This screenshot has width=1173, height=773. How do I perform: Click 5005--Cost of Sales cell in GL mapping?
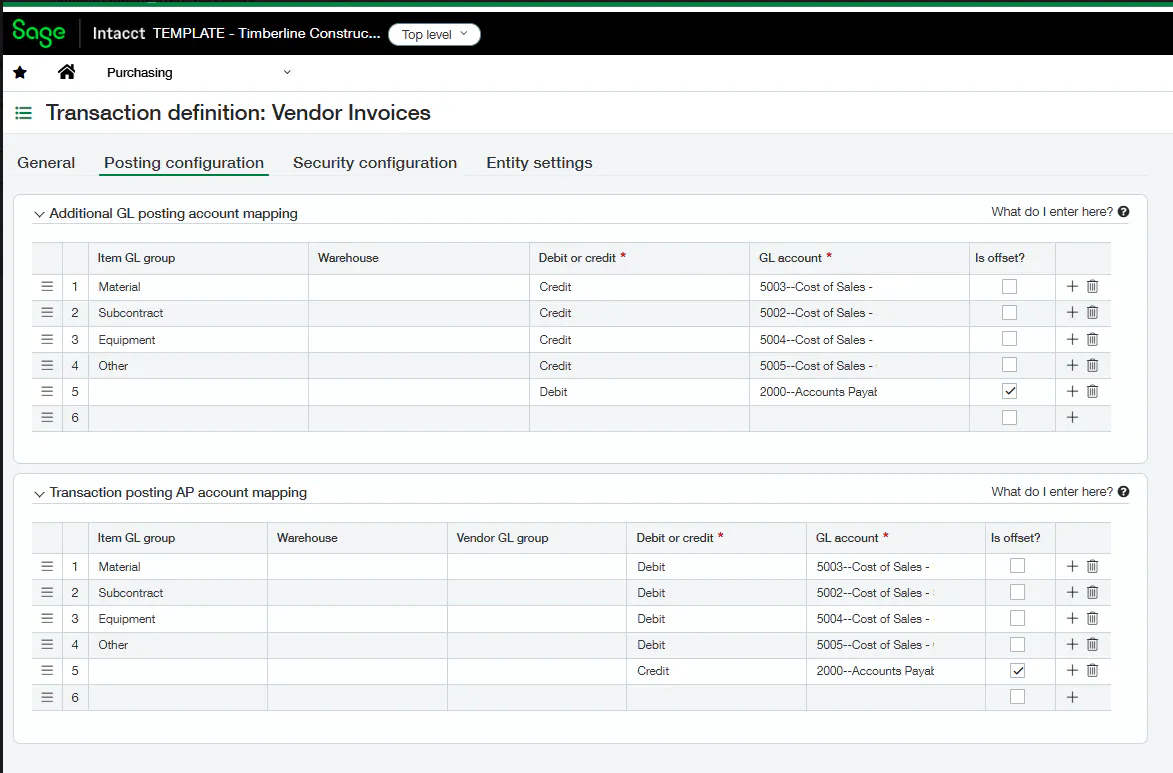859,365
